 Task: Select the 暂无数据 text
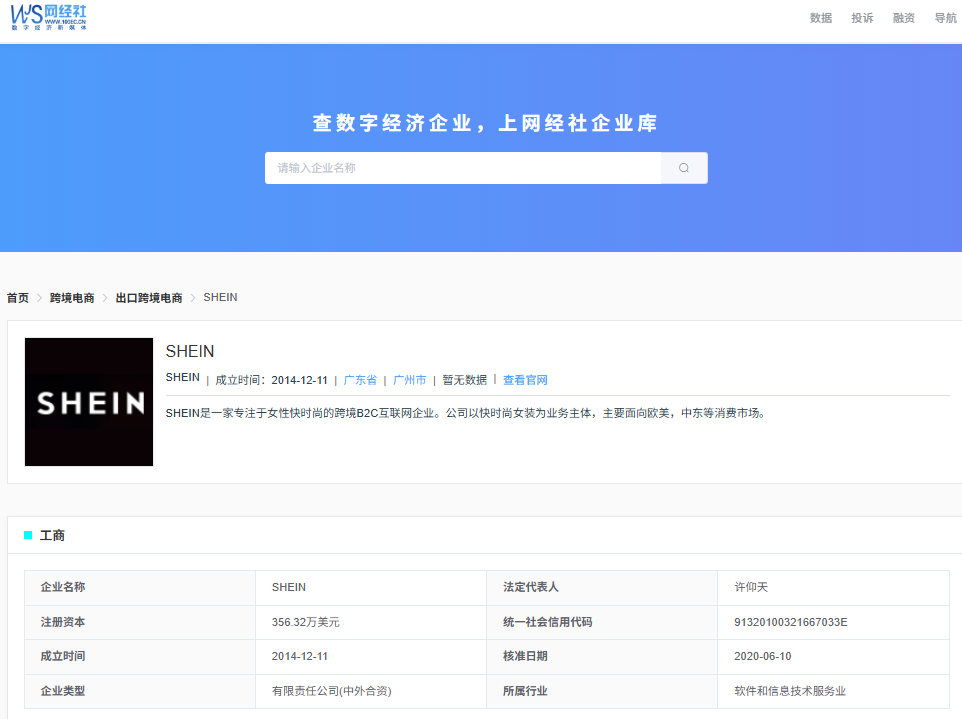click(x=464, y=380)
